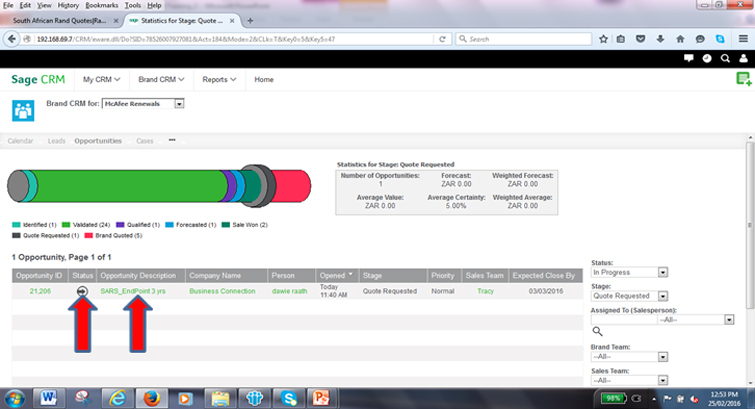This screenshot has width=755, height=409.
Task: Sort by the Company Name column header
Action: tap(215, 276)
